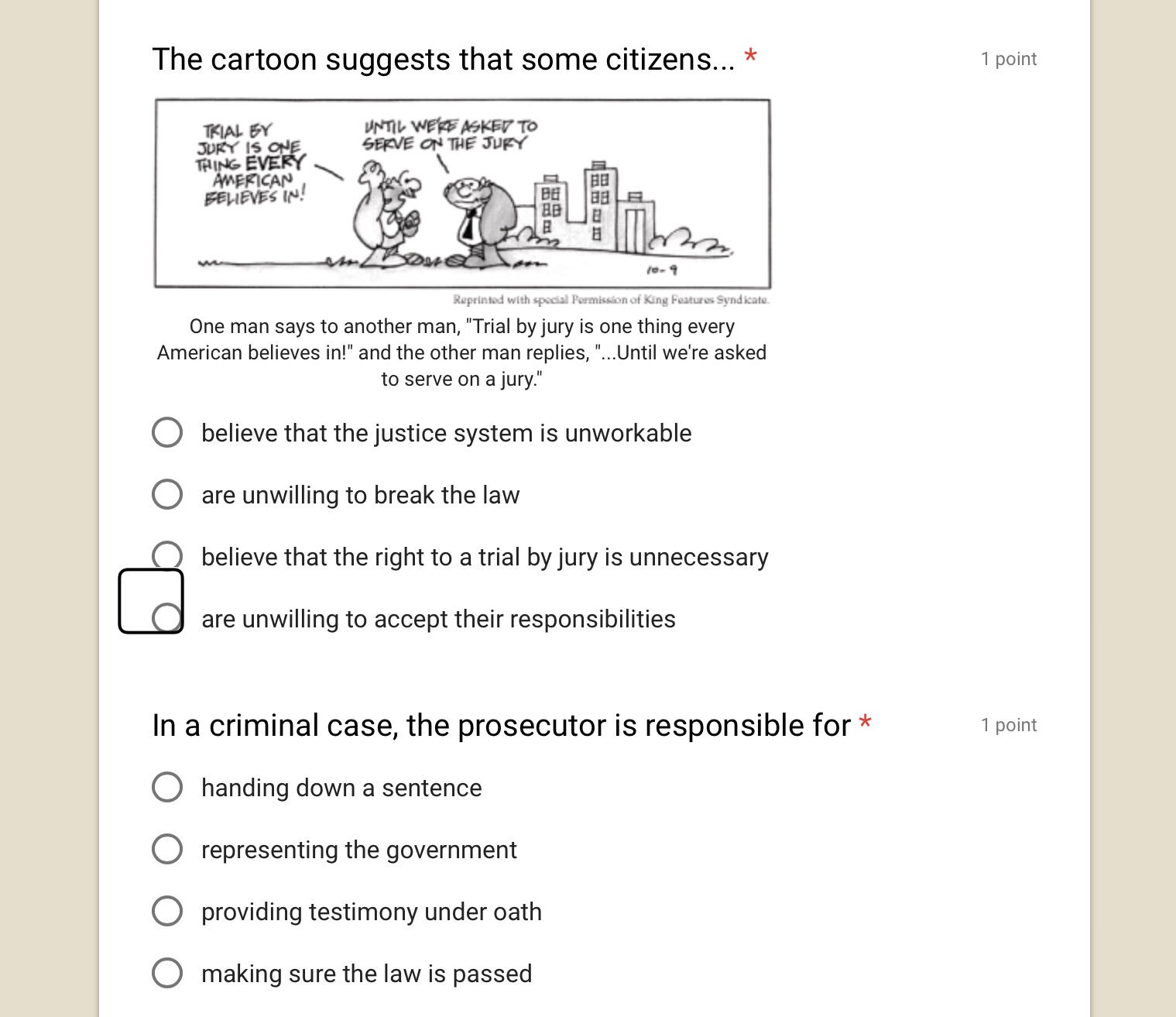
Task: Pick 'are unwilling to accept their responsibilities' radio circle
Action: (167, 618)
